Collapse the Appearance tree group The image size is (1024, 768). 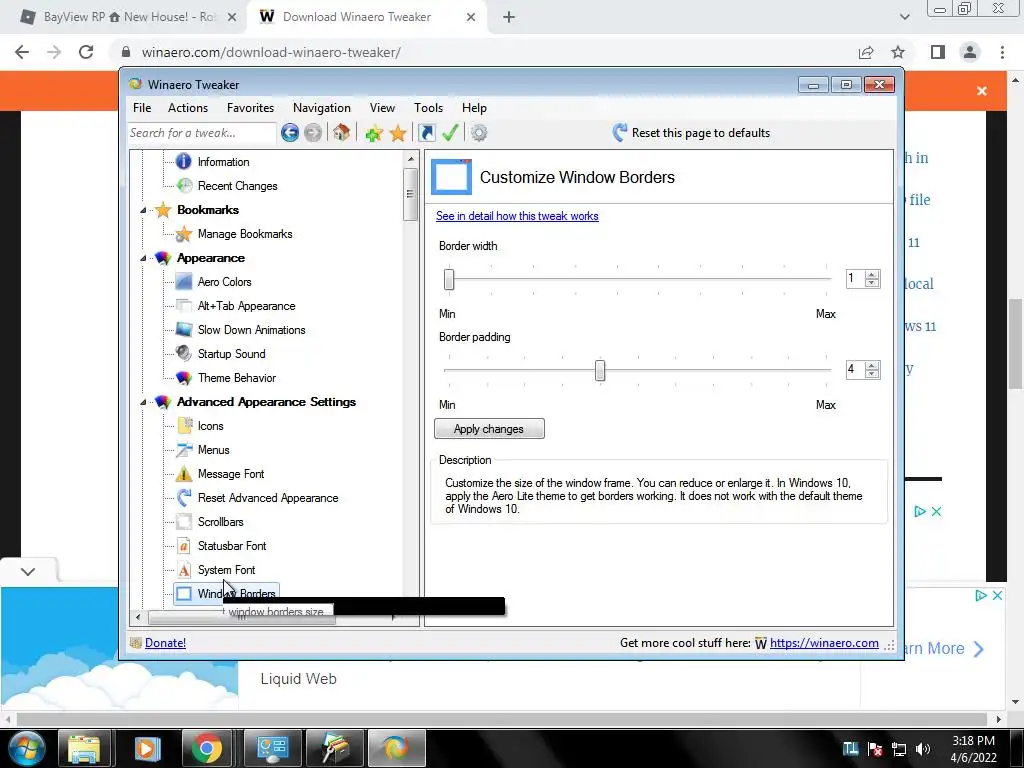[x=143, y=259]
